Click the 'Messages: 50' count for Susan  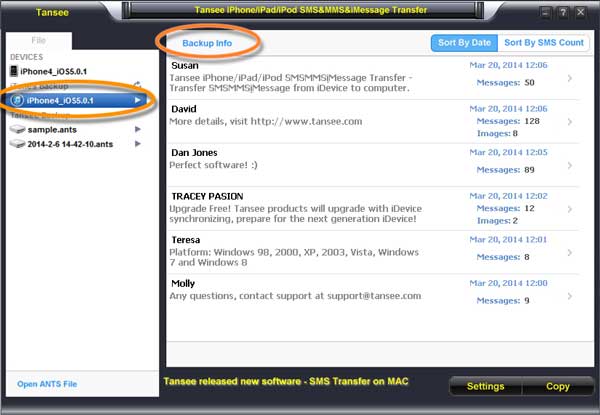coord(505,83)
